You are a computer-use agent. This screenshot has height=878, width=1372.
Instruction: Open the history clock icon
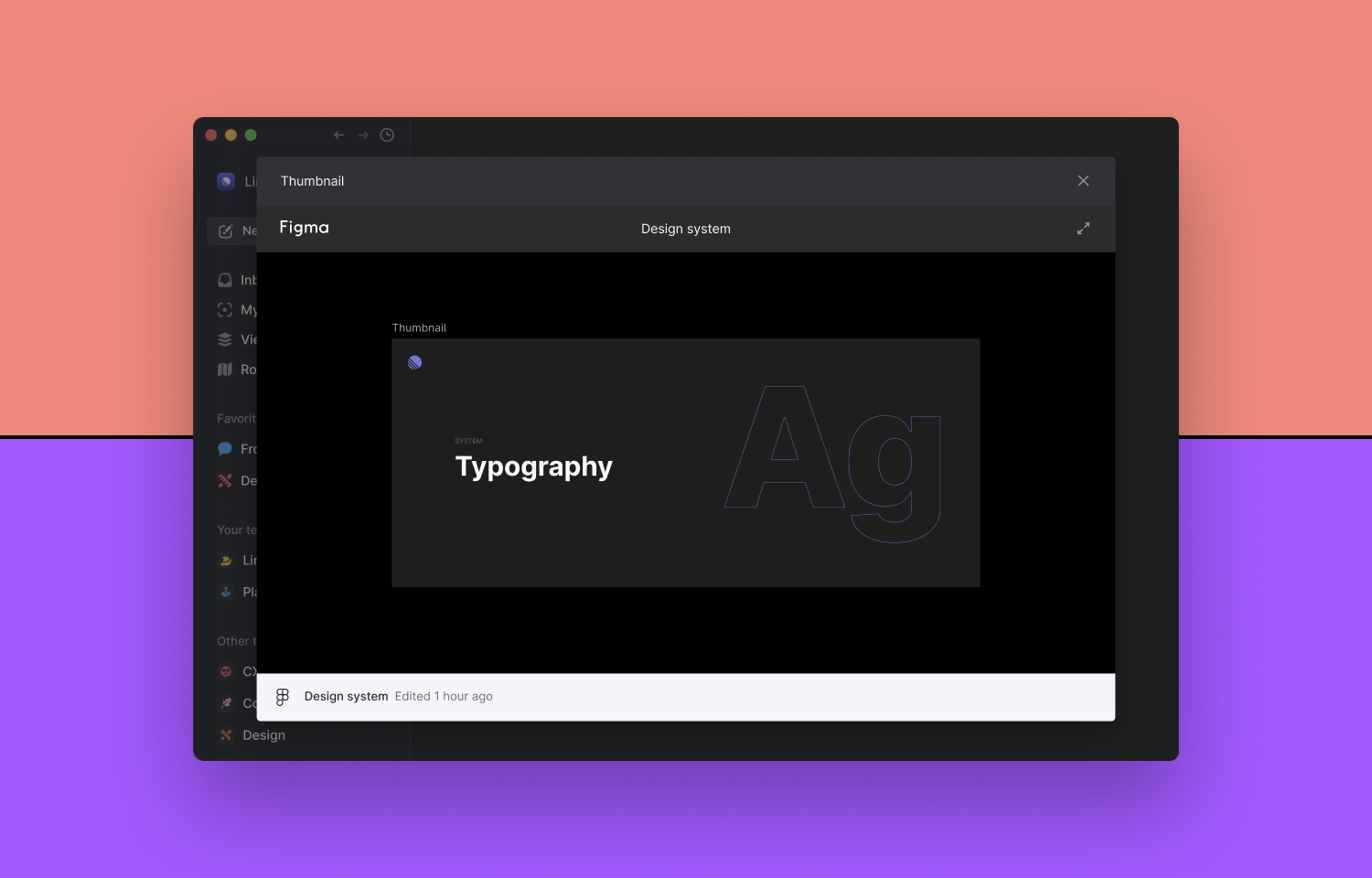tap(387, 135)
